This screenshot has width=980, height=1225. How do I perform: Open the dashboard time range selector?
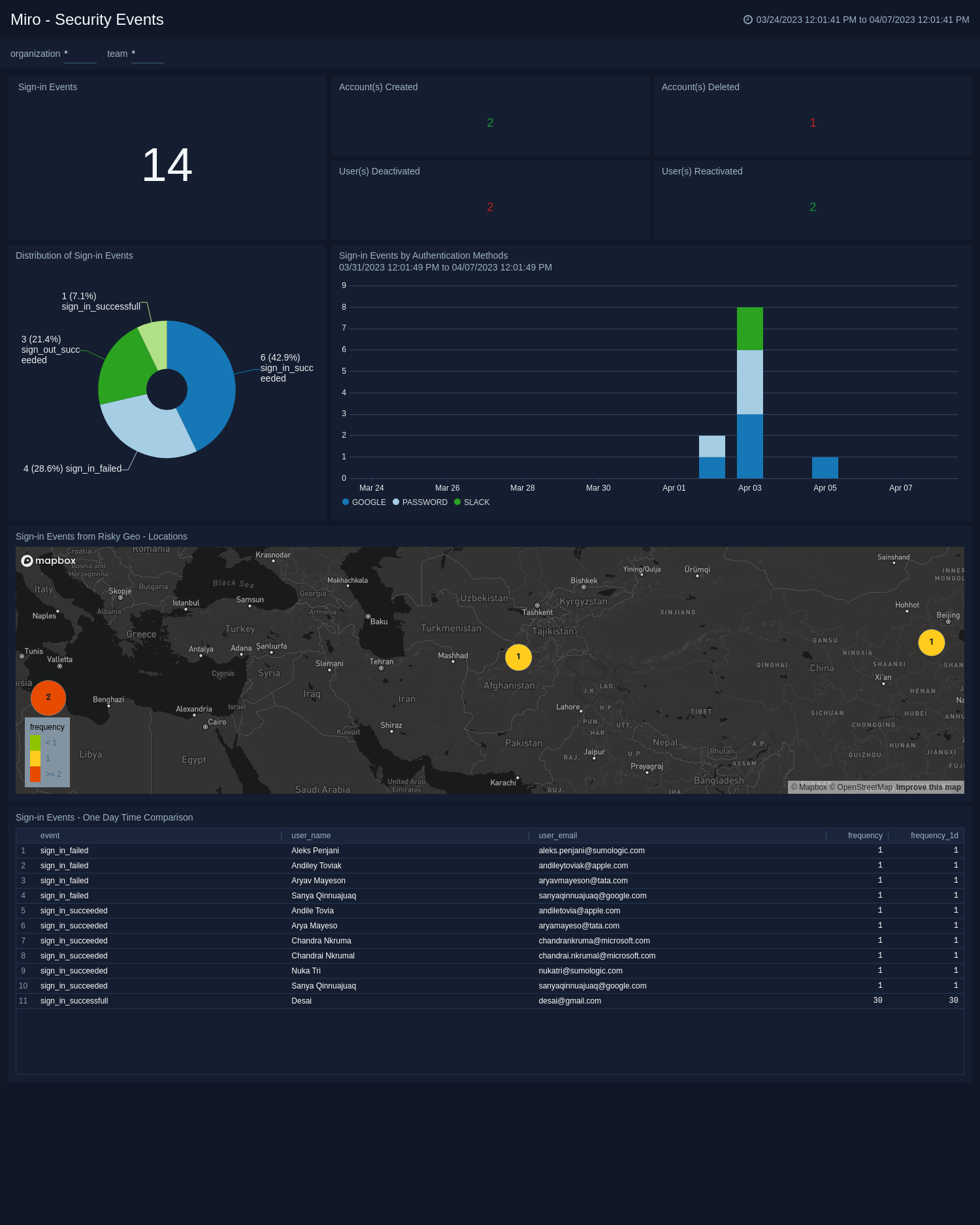pos(857,20)
